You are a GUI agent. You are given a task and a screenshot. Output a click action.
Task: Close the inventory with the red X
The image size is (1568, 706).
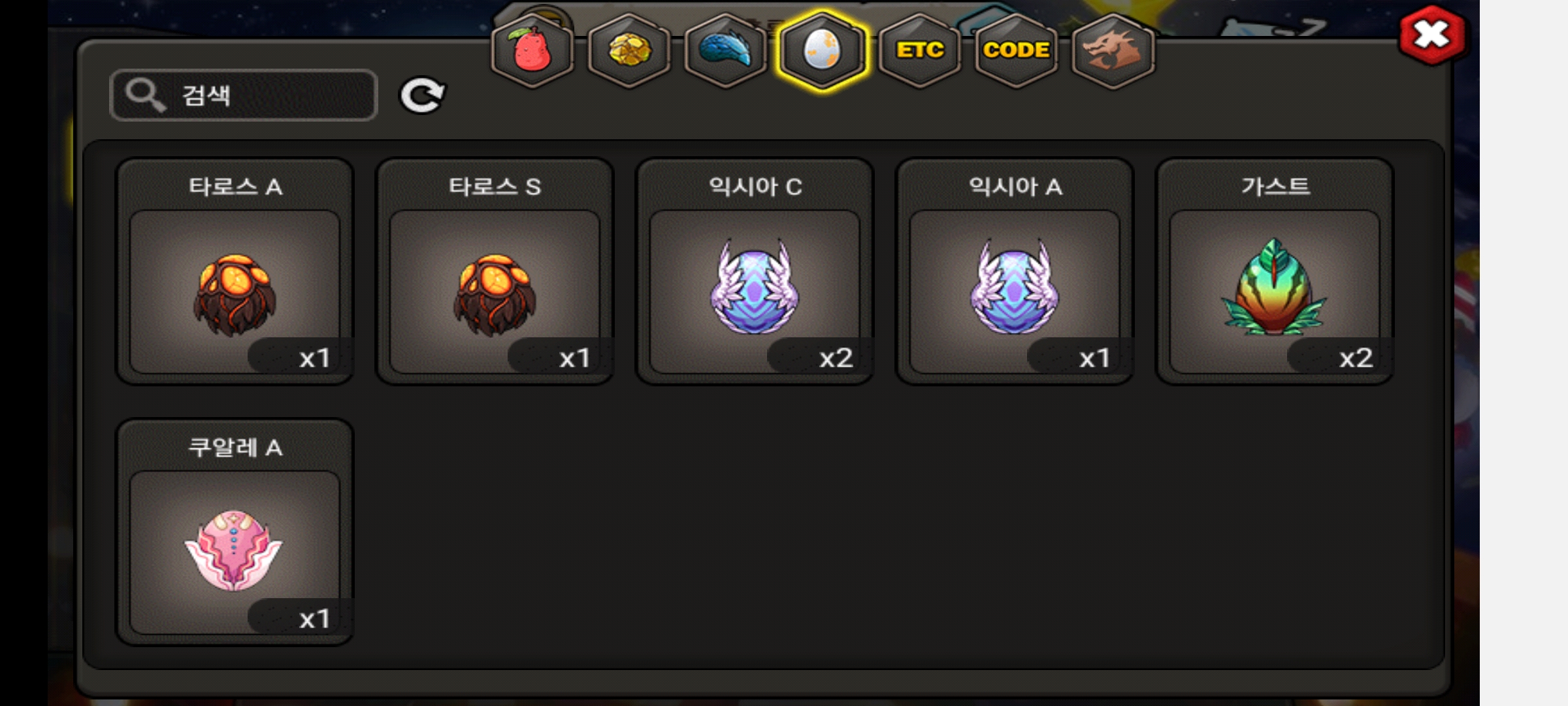tap(1431, 35)
